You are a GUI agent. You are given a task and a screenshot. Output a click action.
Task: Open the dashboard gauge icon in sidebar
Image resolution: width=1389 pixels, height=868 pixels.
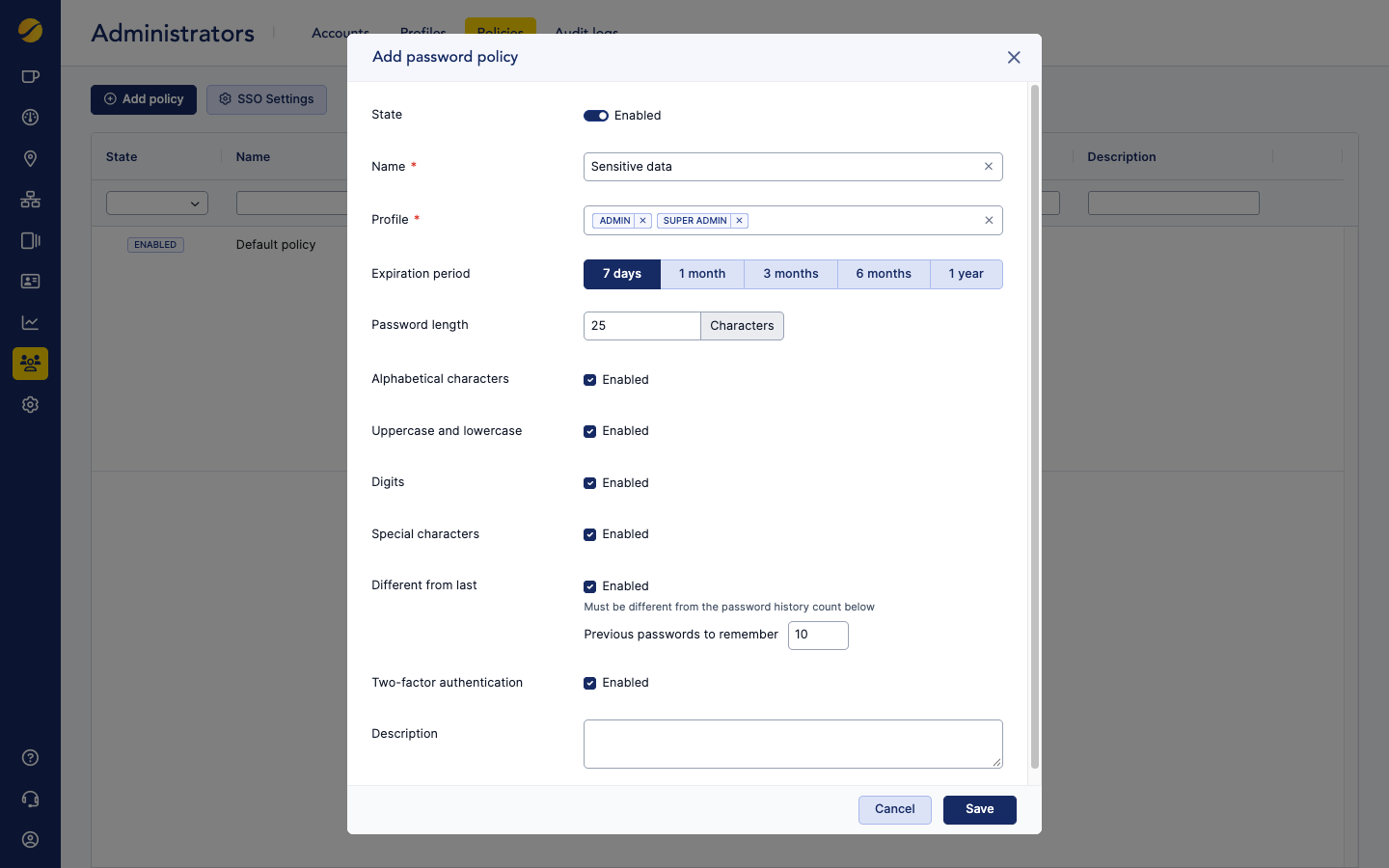pyautogui.click(x=30, y=117)
